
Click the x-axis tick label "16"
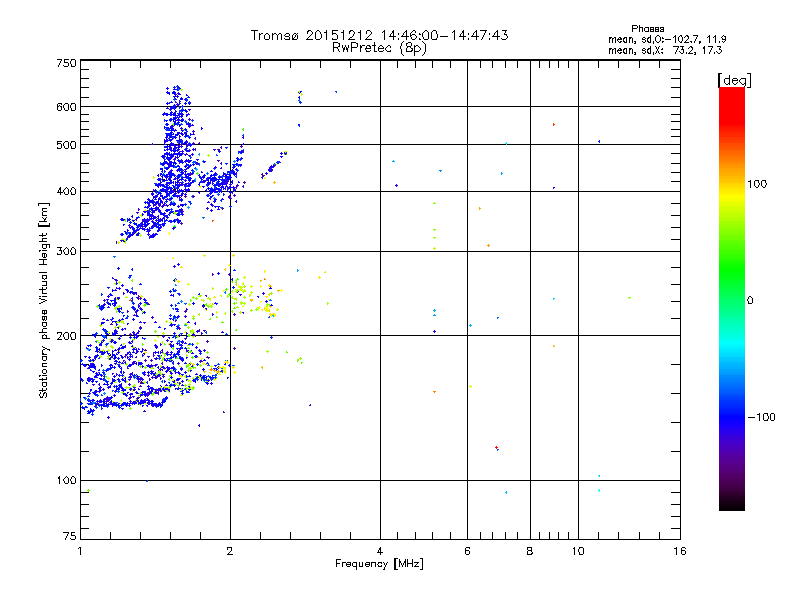(x=680, y=551)
